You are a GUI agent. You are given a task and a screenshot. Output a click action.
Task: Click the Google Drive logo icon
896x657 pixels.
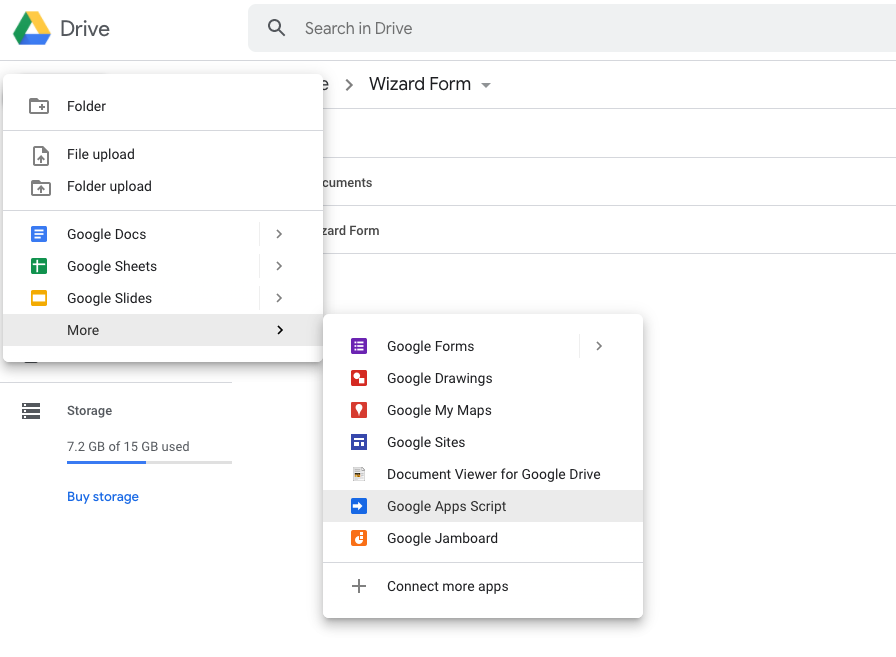coord(32,29)
